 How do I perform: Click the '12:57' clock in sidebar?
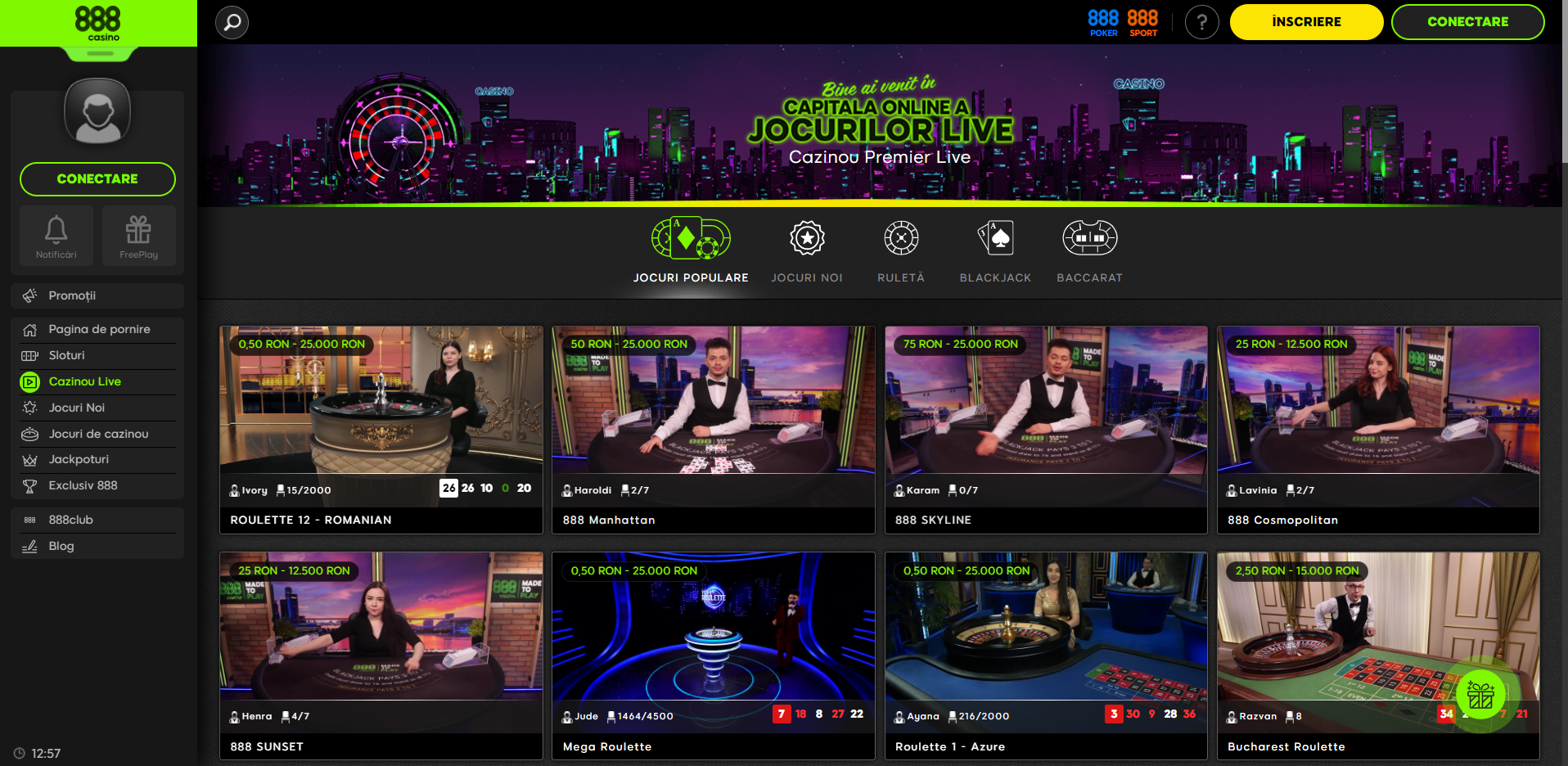pos(46,754)
